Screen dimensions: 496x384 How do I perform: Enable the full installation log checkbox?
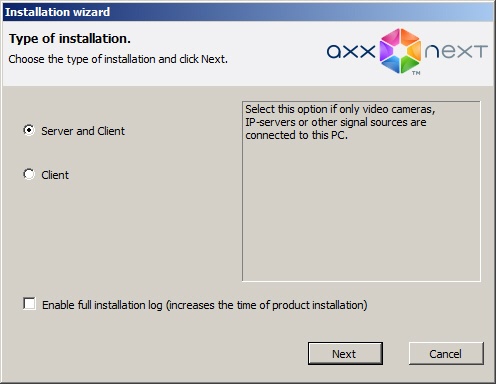pyautogui.click(x=29, y=304)
